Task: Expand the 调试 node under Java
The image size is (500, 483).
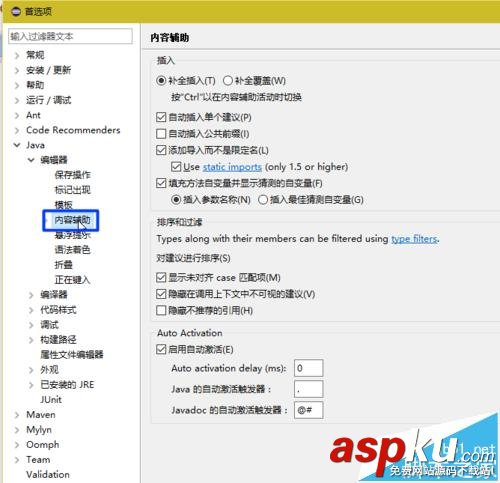Action: (31, 325)
